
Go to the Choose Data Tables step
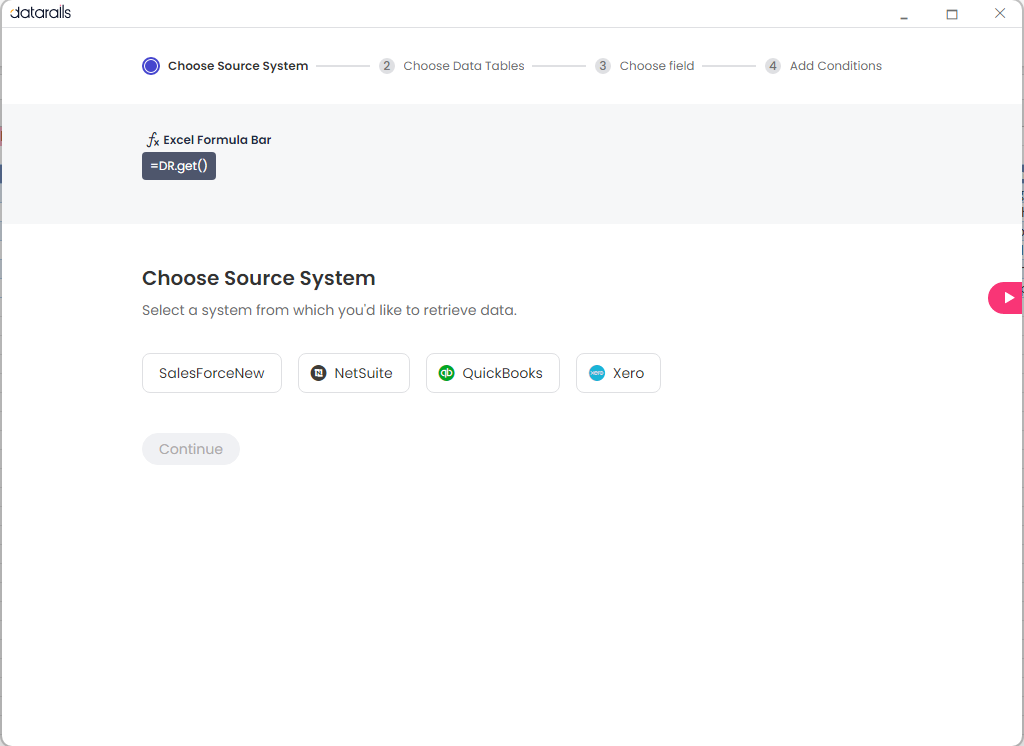pos(463,66)
